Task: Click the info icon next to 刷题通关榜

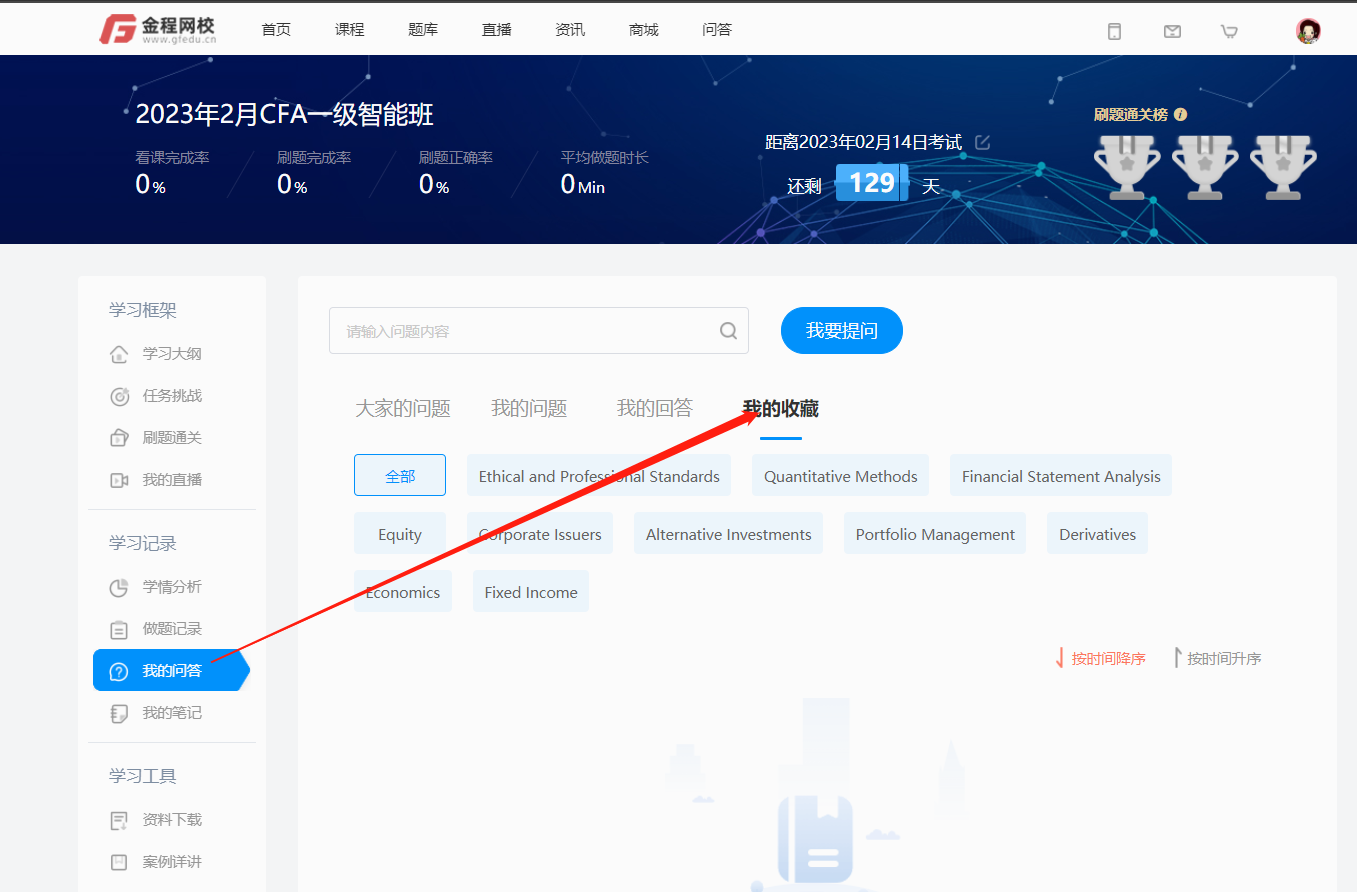Action: point(1180,115)
